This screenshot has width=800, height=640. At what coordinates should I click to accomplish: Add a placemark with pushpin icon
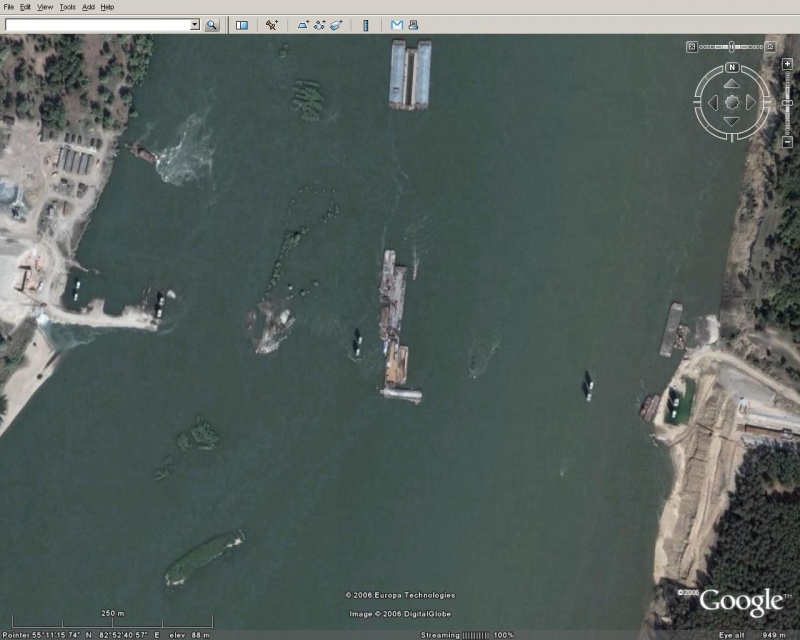point(272,25)
